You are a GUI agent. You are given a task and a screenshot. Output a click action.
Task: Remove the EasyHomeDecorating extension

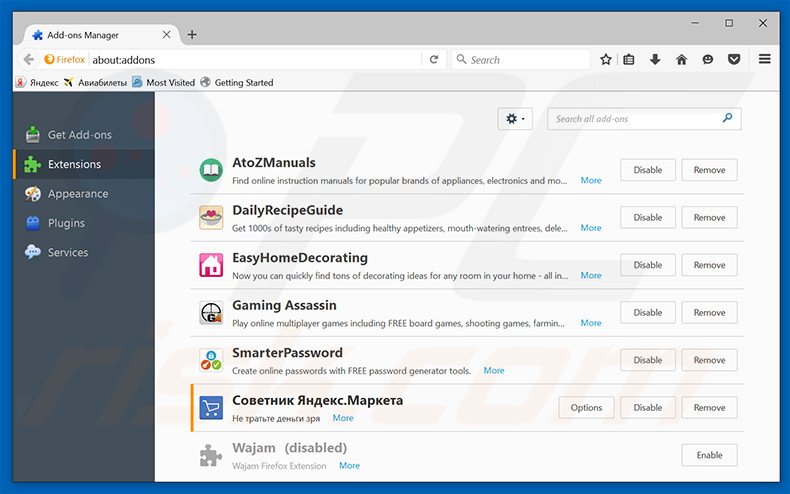tap(709, 265)
